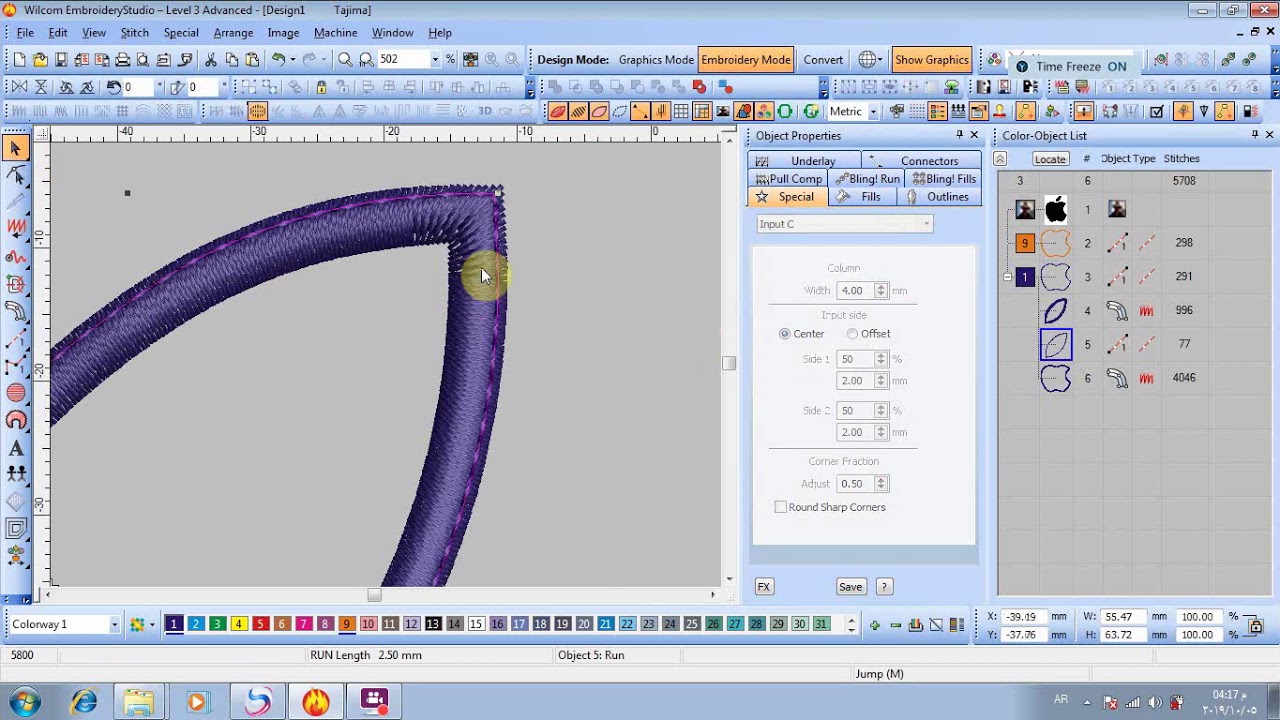Open the Input C dropdown
This screenshot has width=1280, height=720.
coord(844,224)
